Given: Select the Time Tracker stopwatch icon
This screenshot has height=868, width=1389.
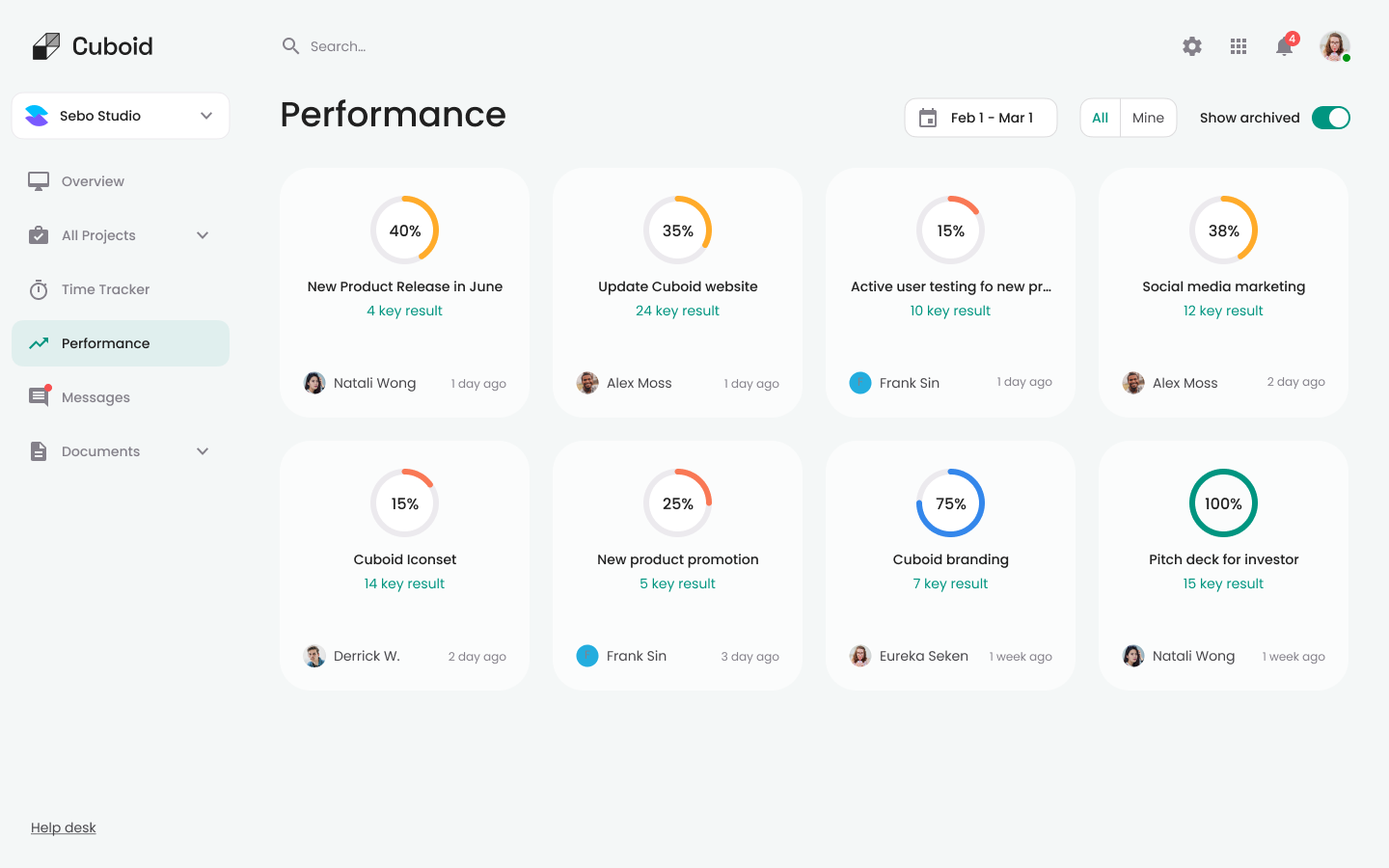Looking at the screenshot, I should pyautogui.click(x=37, y=289).
